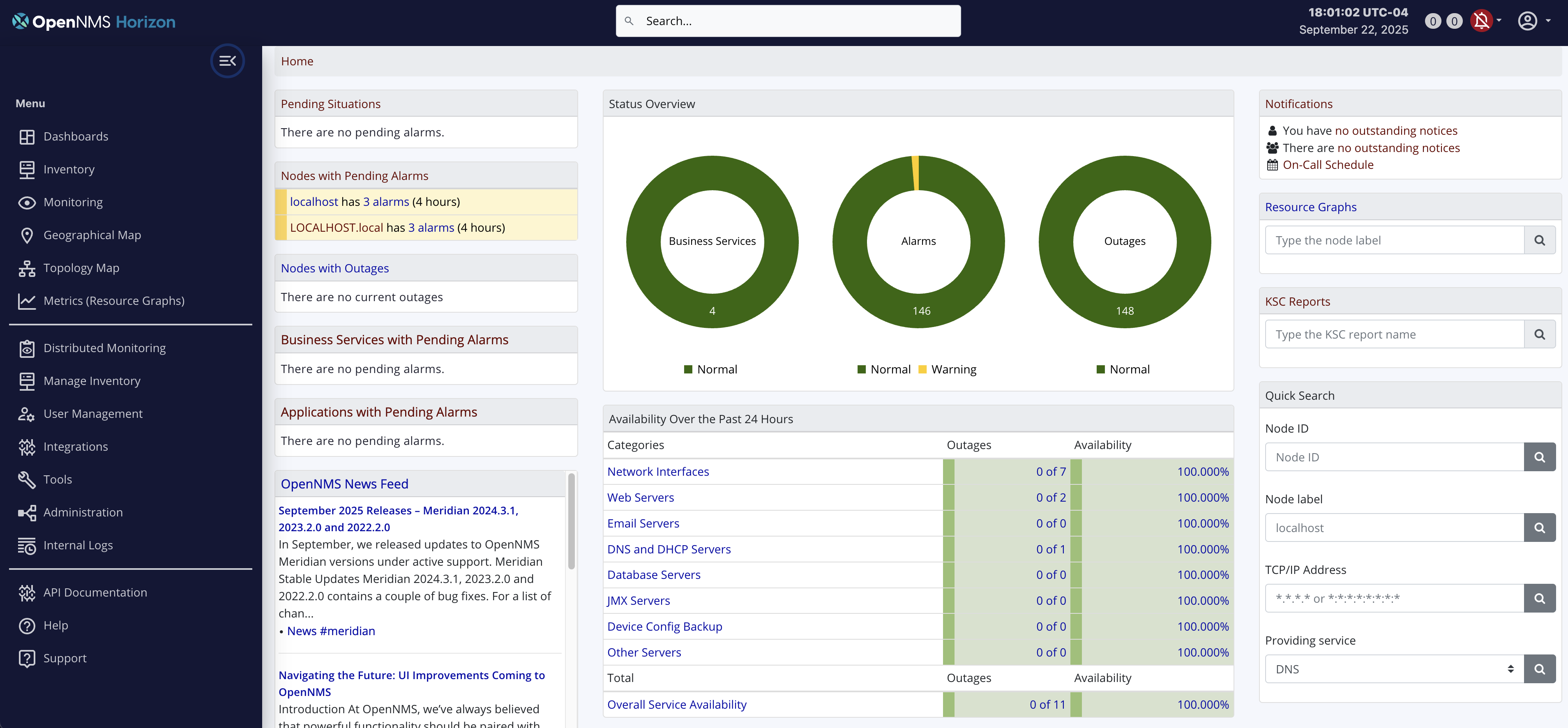Select Support in the sidebar menu
Viewport: 1568px width, 728px height.
pyautogui.click(x=65, y=658)
